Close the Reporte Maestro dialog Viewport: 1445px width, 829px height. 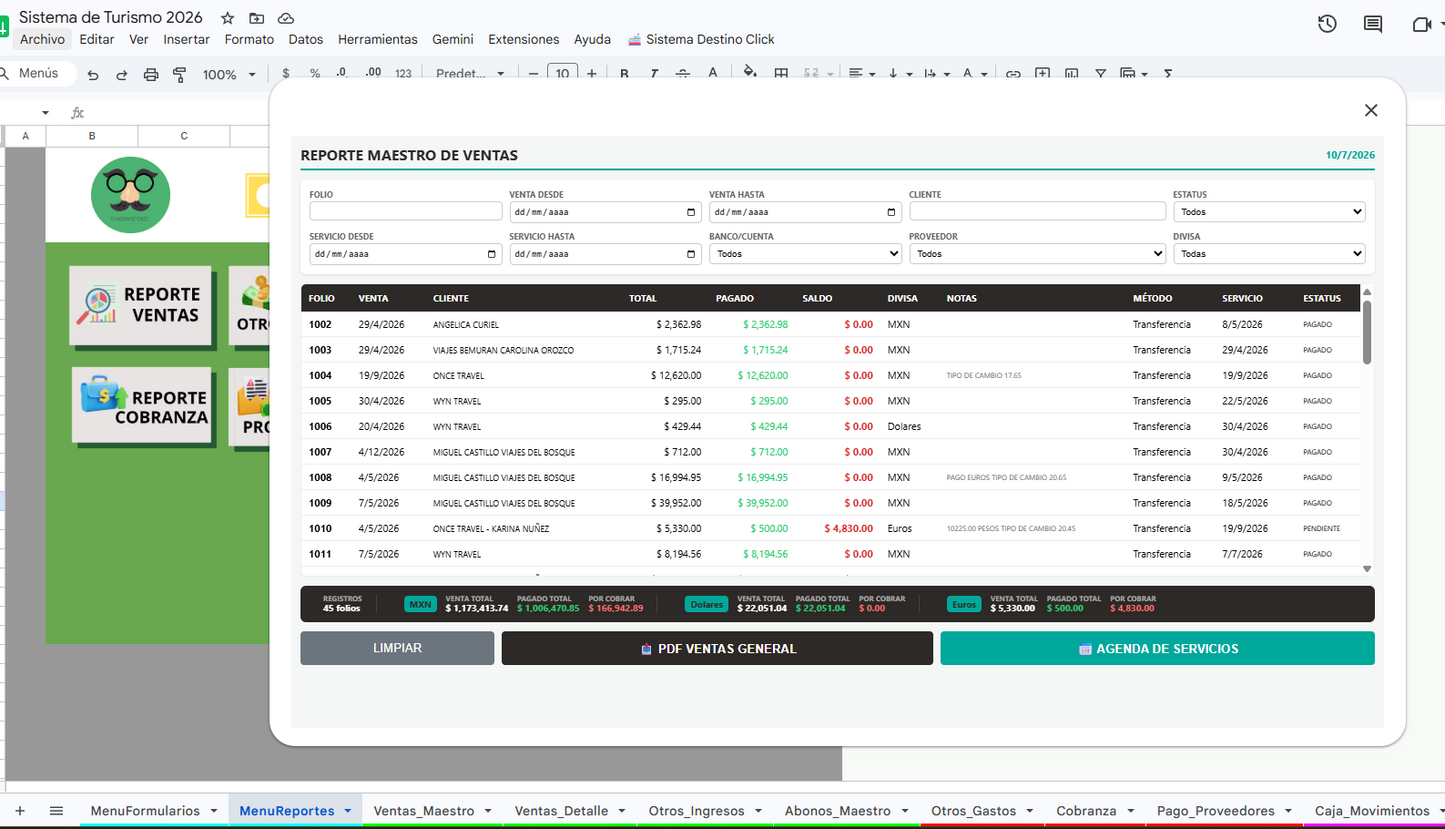click(1371, 110)
